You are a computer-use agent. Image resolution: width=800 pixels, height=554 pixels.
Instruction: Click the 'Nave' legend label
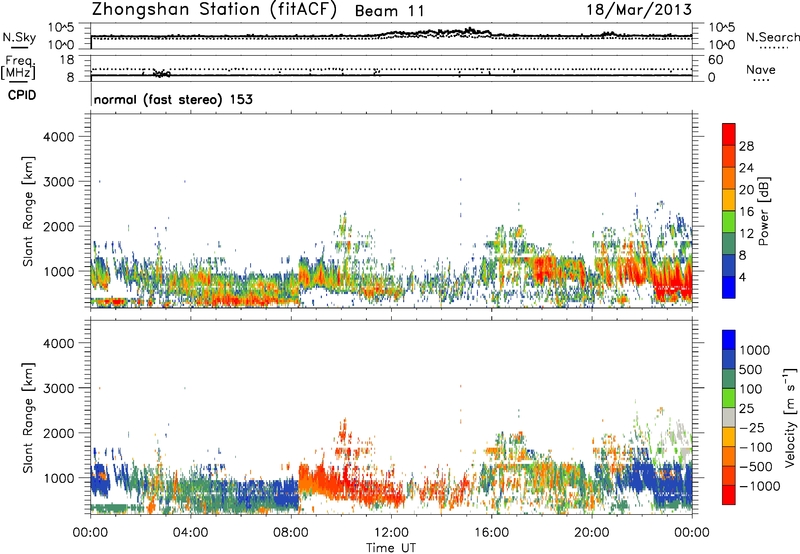760,69
